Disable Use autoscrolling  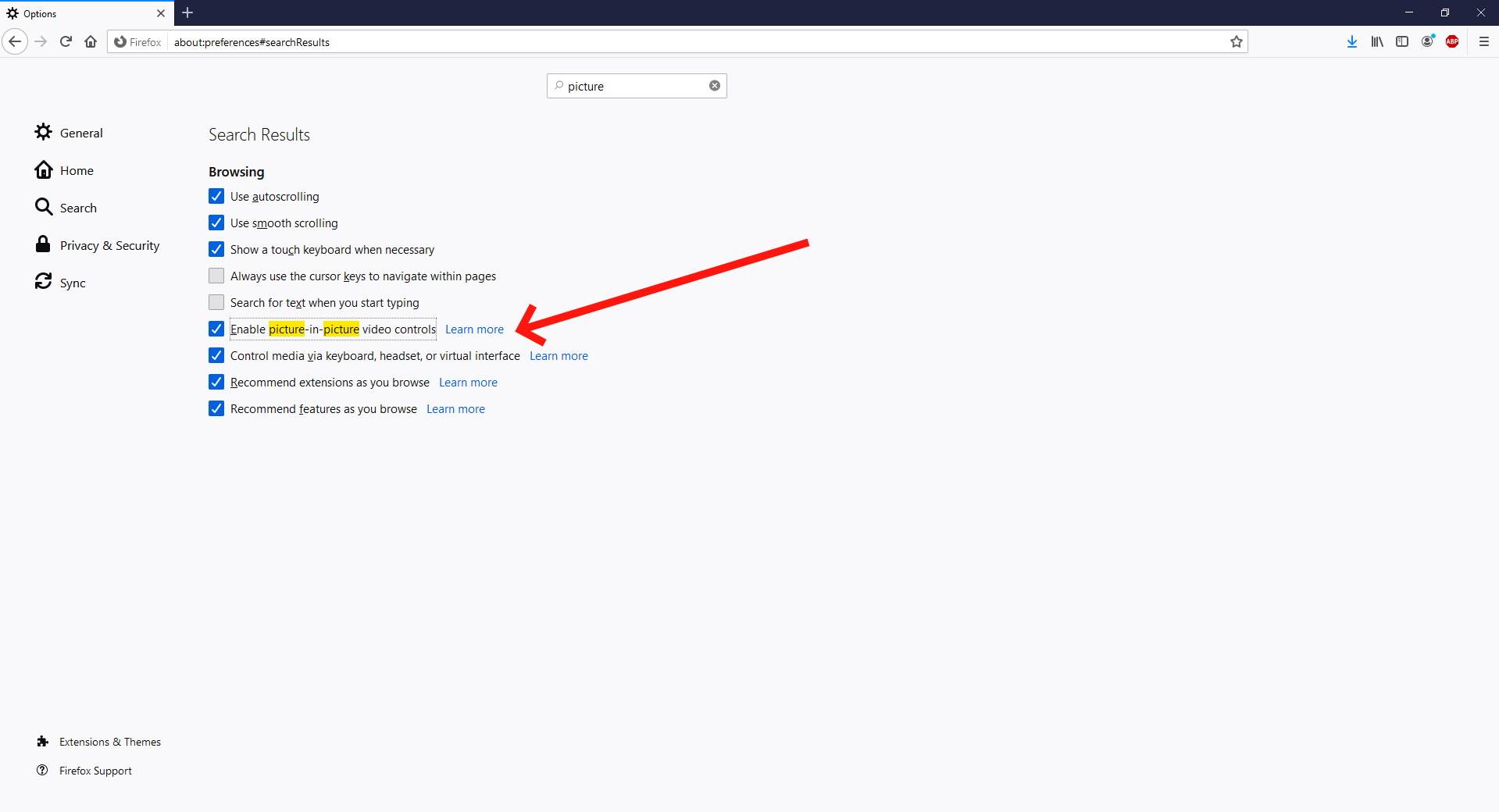click(x=216, y=196)
